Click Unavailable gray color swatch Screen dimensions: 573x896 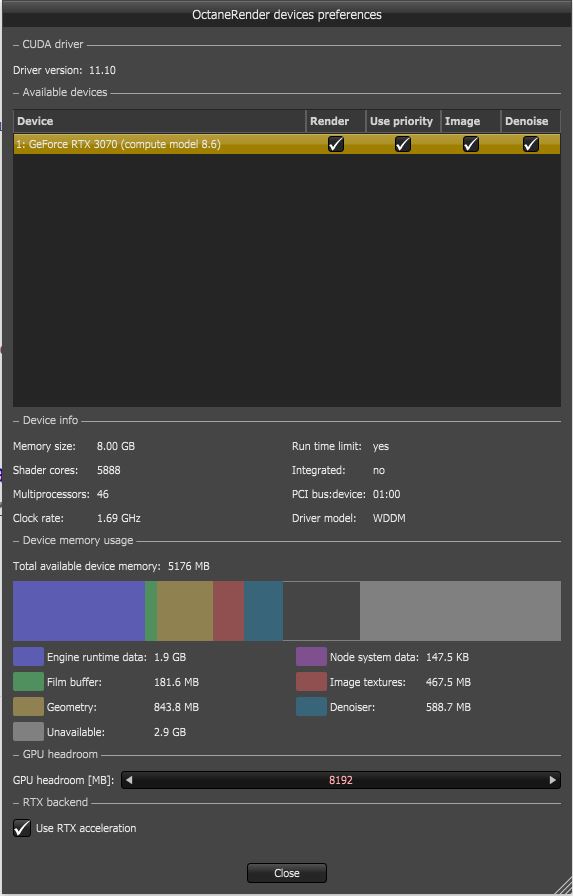(29, 732)
